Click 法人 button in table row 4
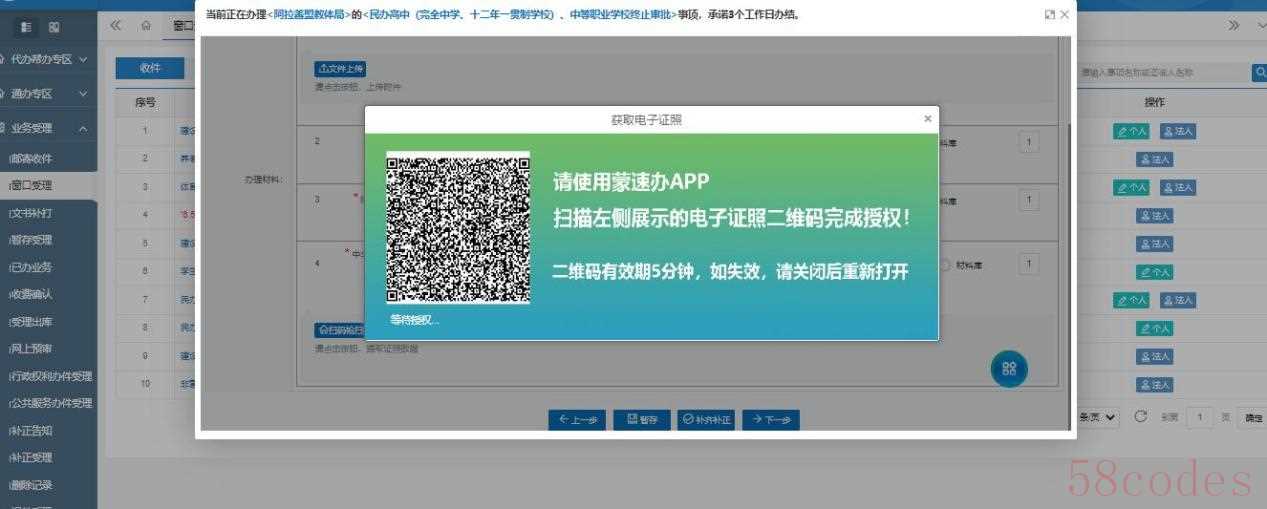This screenshot has height=509, width=1267. (1155, 215)
